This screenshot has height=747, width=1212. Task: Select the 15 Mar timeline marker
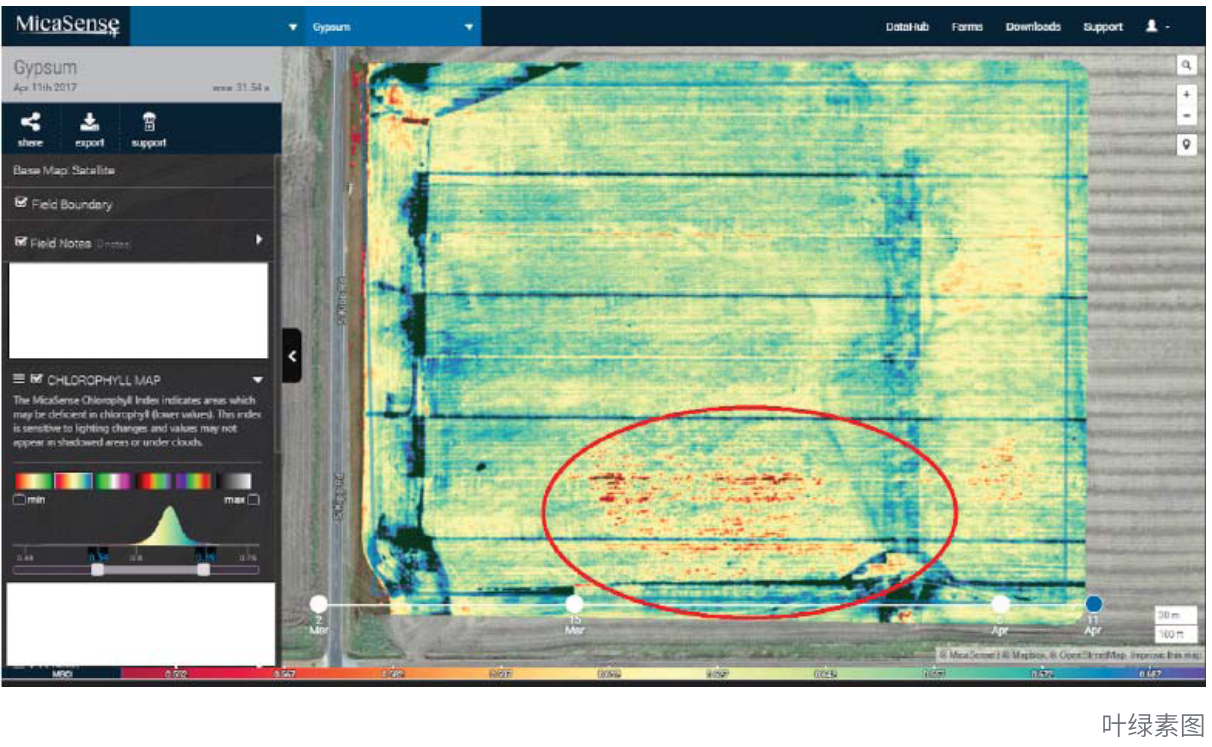pyautogui.click(x=574, y=604)
